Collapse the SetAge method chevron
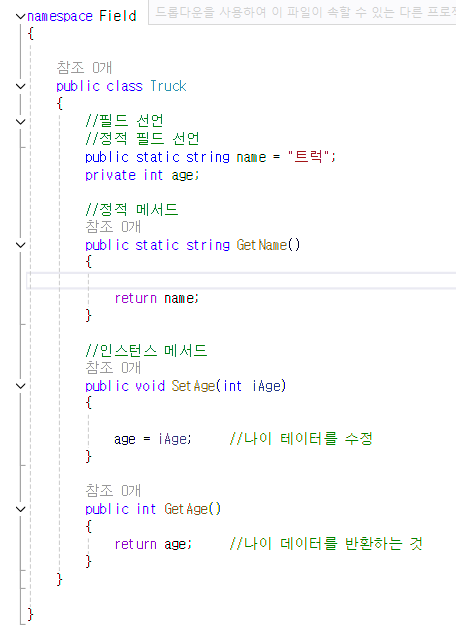456x638 pixels. [20, 386]
